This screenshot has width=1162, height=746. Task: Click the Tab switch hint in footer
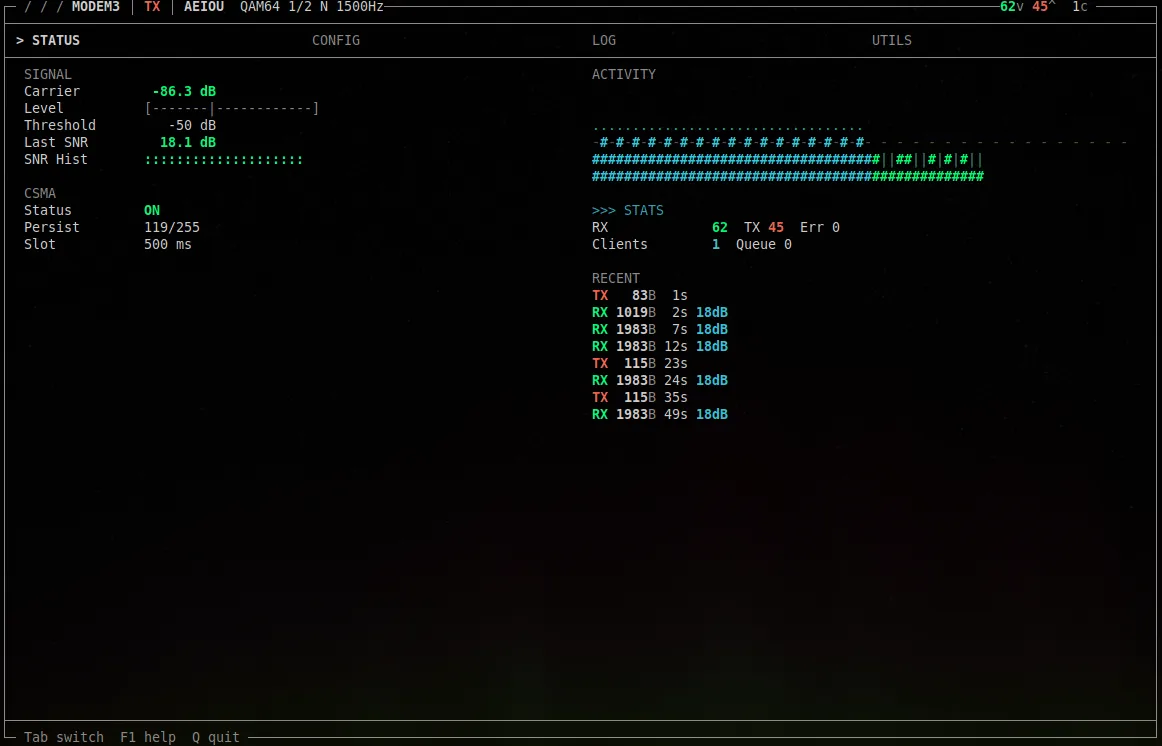64,738
